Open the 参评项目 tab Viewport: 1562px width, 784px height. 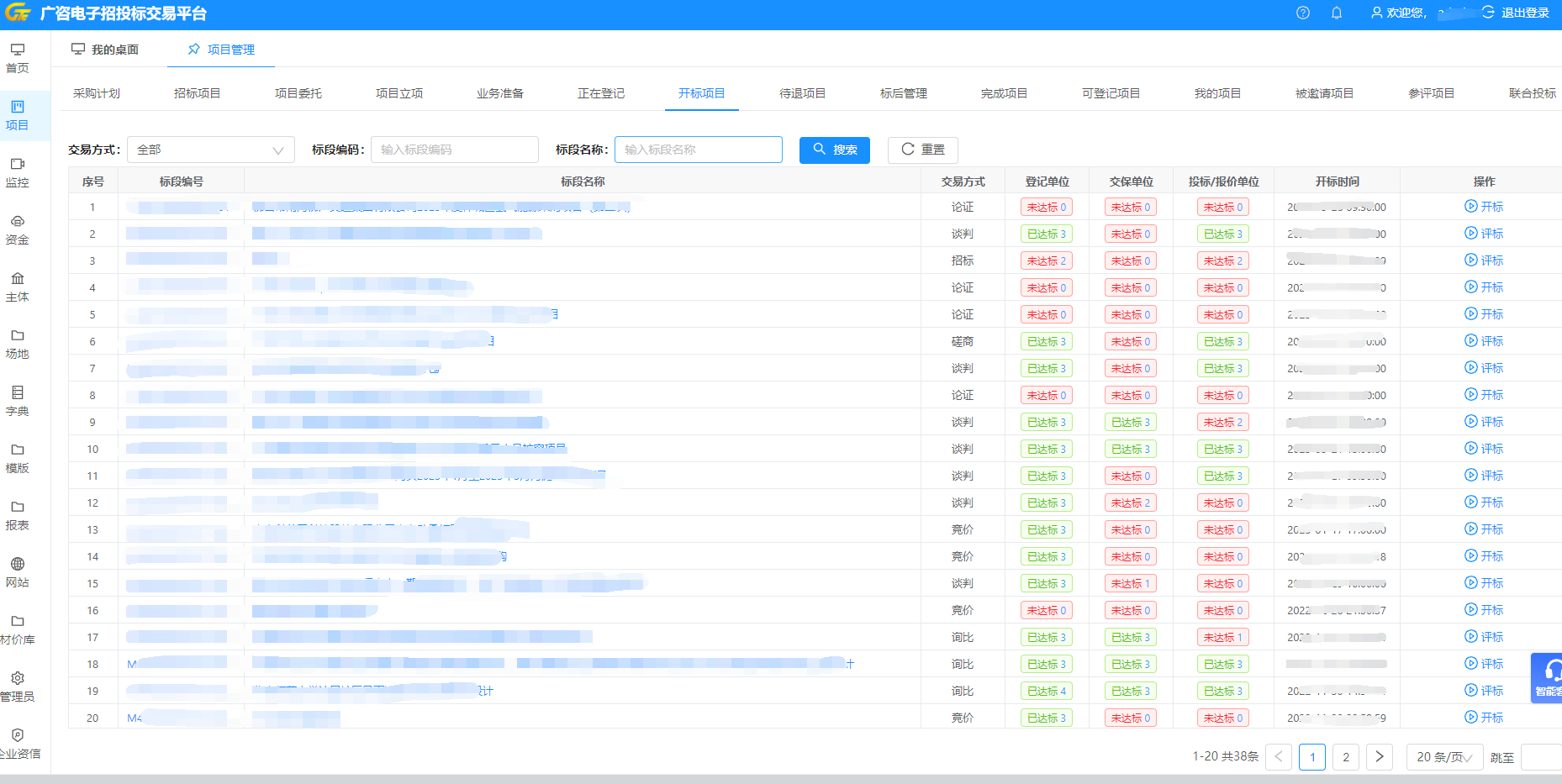1432,93
